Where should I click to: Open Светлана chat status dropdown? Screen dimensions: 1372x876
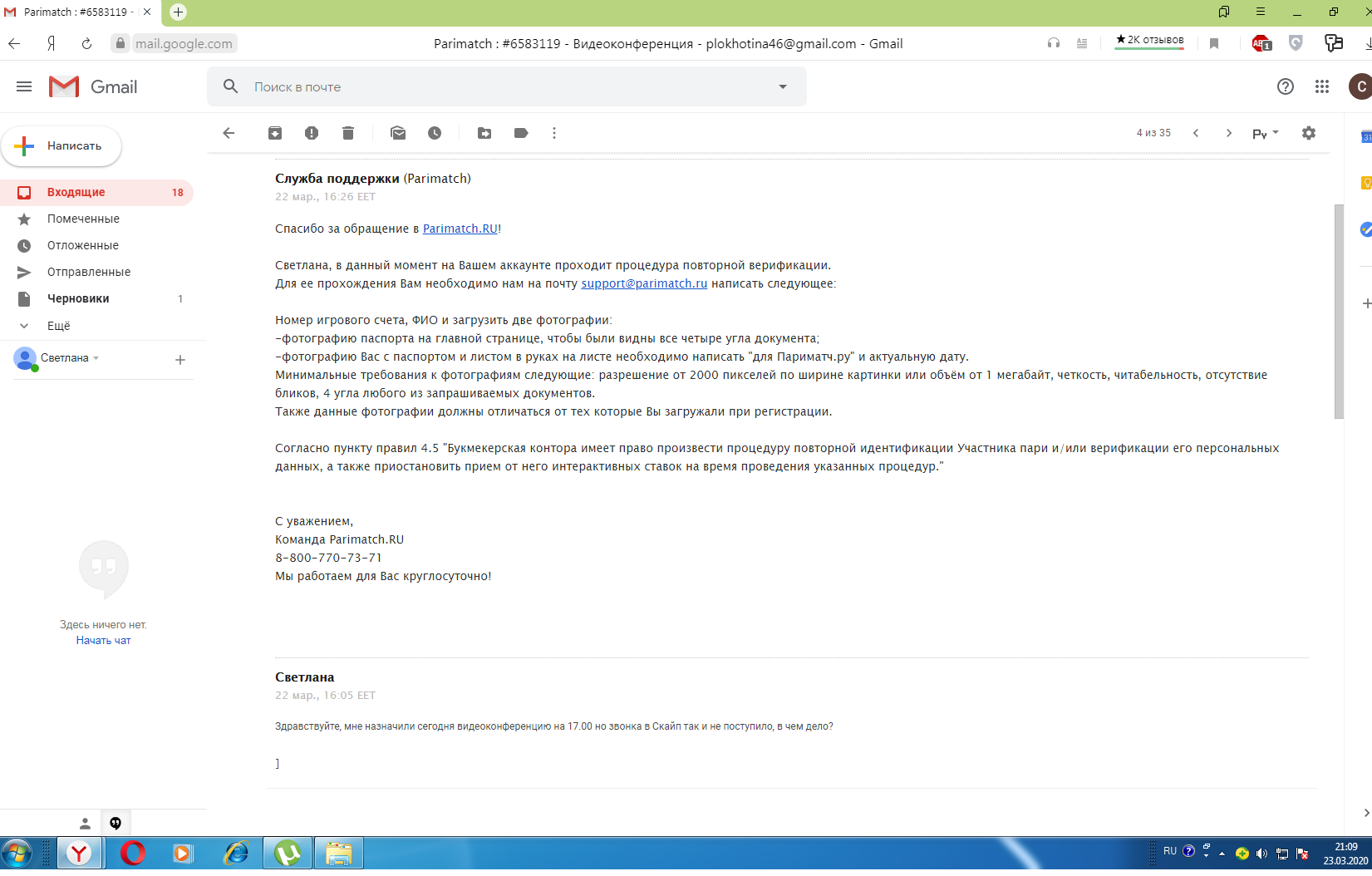coord(96,358)
